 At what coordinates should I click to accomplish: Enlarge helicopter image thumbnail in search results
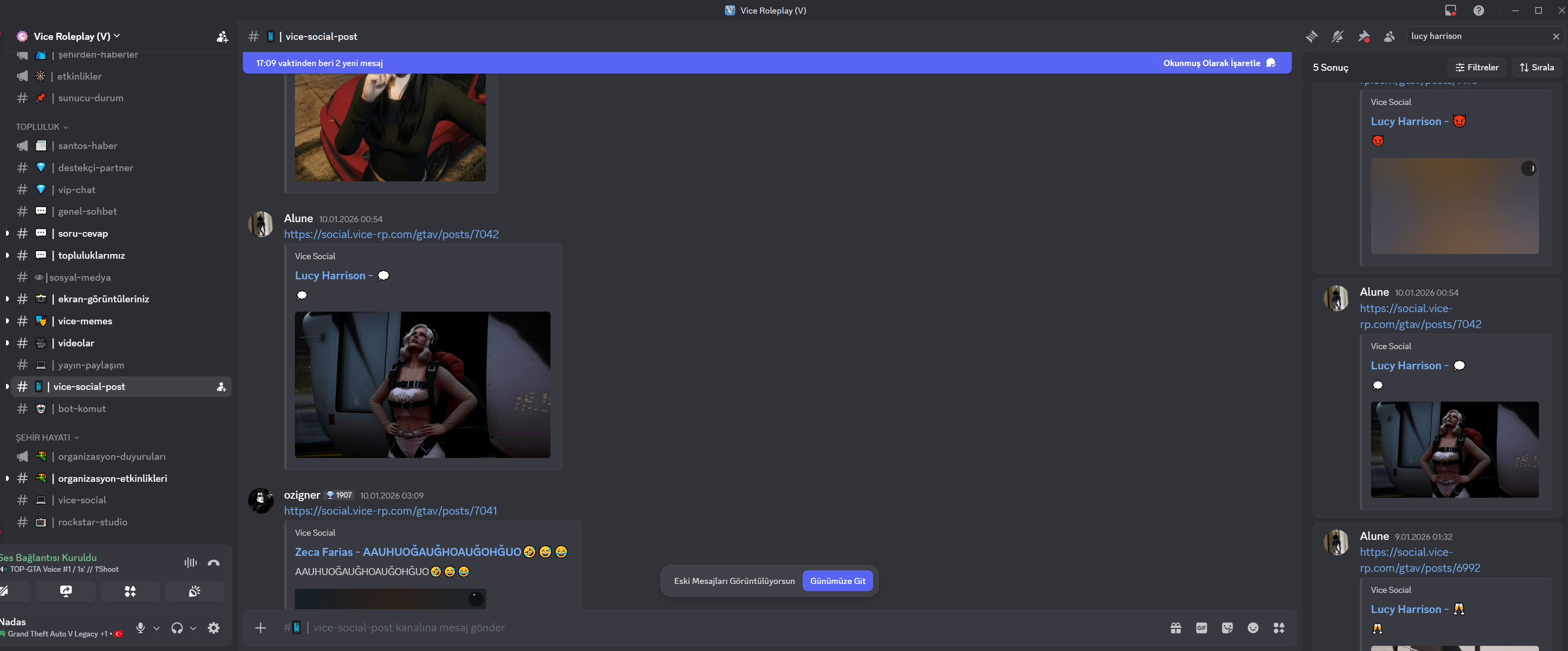pos(1454,449)
